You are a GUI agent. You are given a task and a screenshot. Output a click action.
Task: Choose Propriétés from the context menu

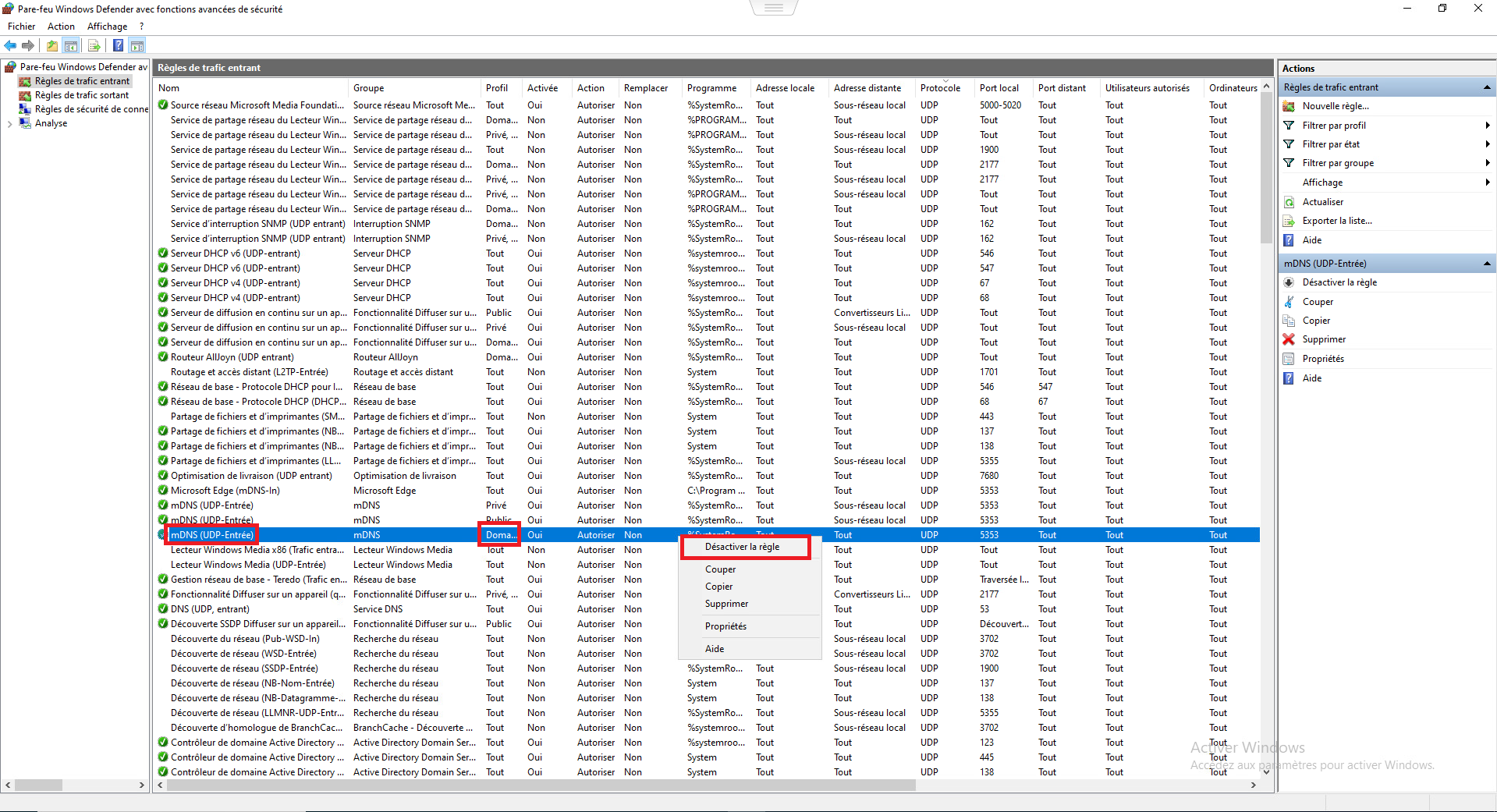[725, 626]
